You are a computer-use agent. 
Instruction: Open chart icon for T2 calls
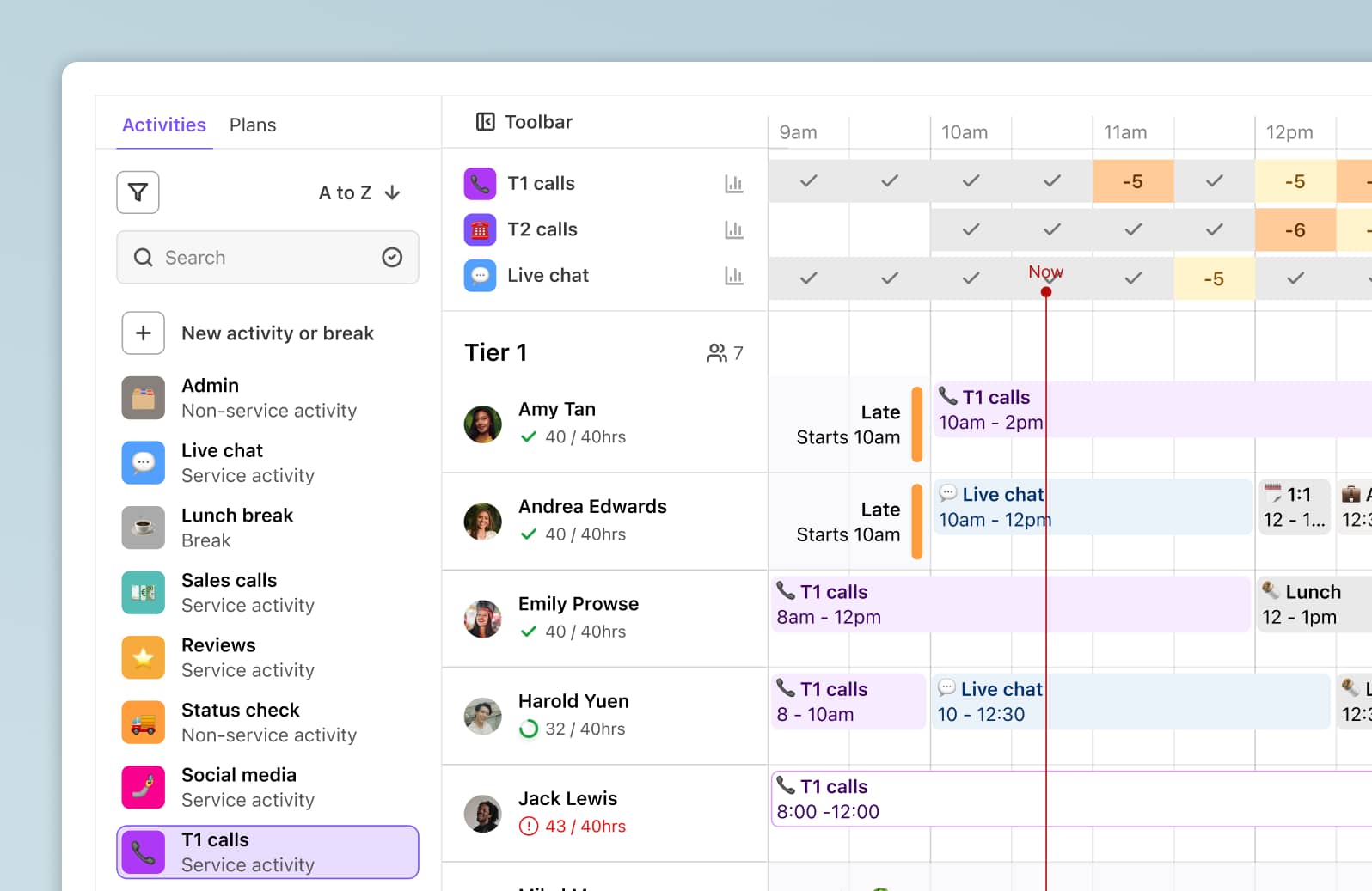(733, 230)
